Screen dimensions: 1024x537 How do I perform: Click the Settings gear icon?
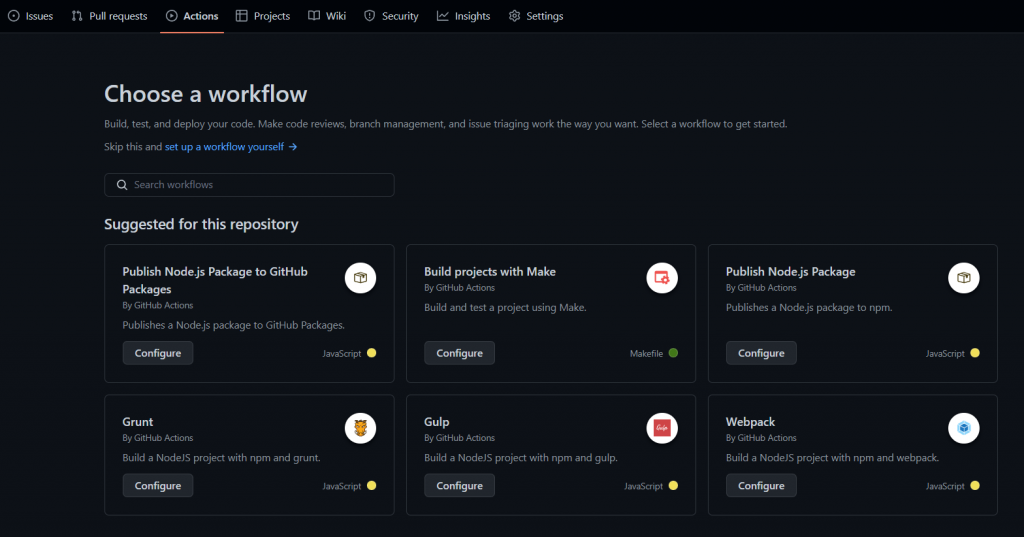[x=515, y=16]
